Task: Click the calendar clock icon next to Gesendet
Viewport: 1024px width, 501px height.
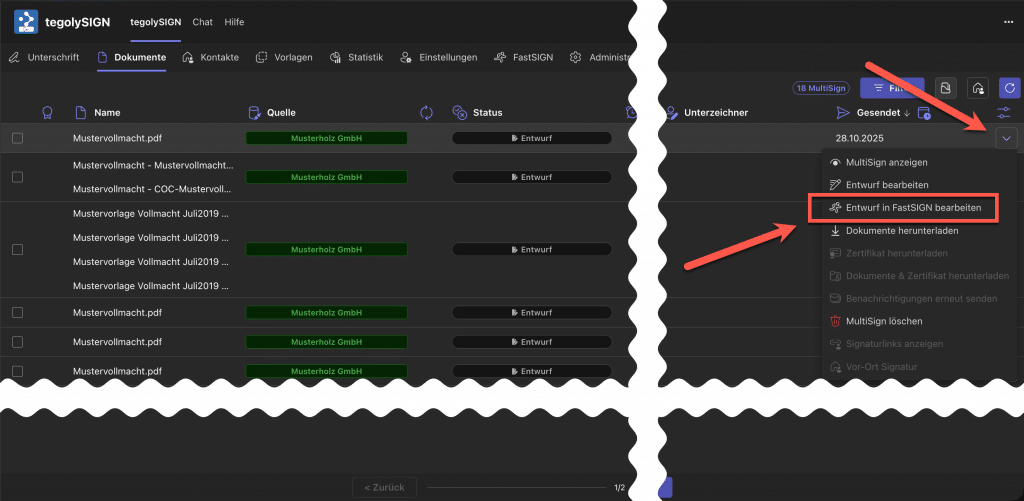Action: [923, 113]
